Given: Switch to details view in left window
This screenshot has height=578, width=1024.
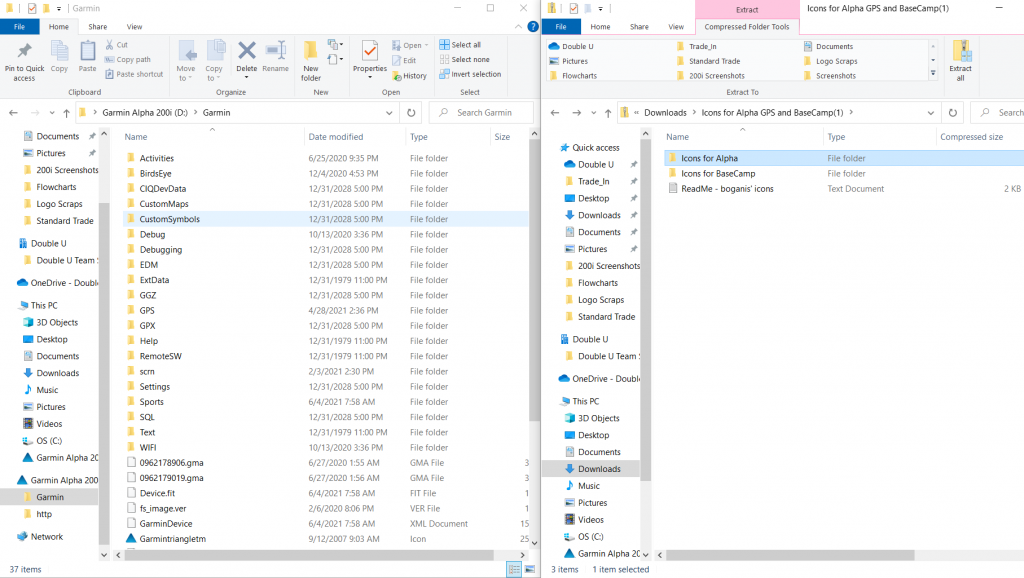Looking at the screenshot, I should click(513, 569).
